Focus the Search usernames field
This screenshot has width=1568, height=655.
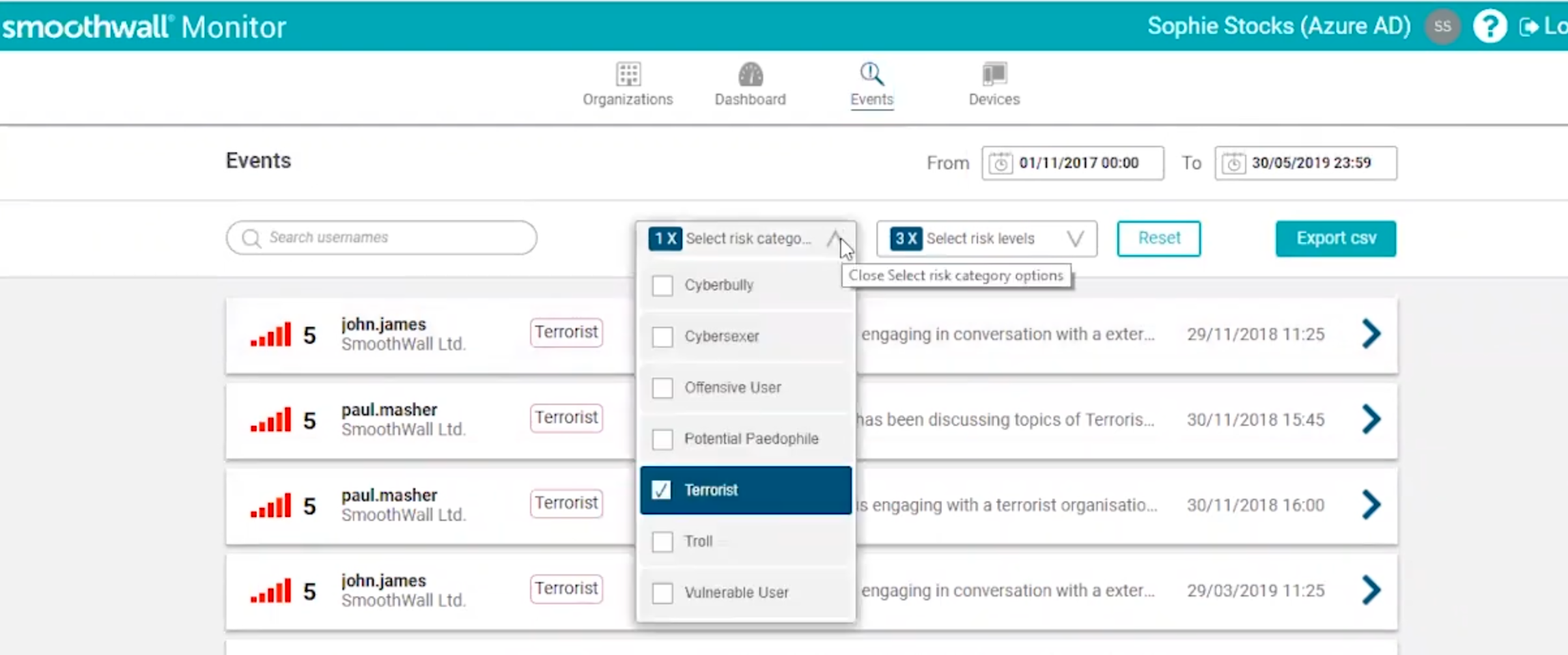[382, 238]
